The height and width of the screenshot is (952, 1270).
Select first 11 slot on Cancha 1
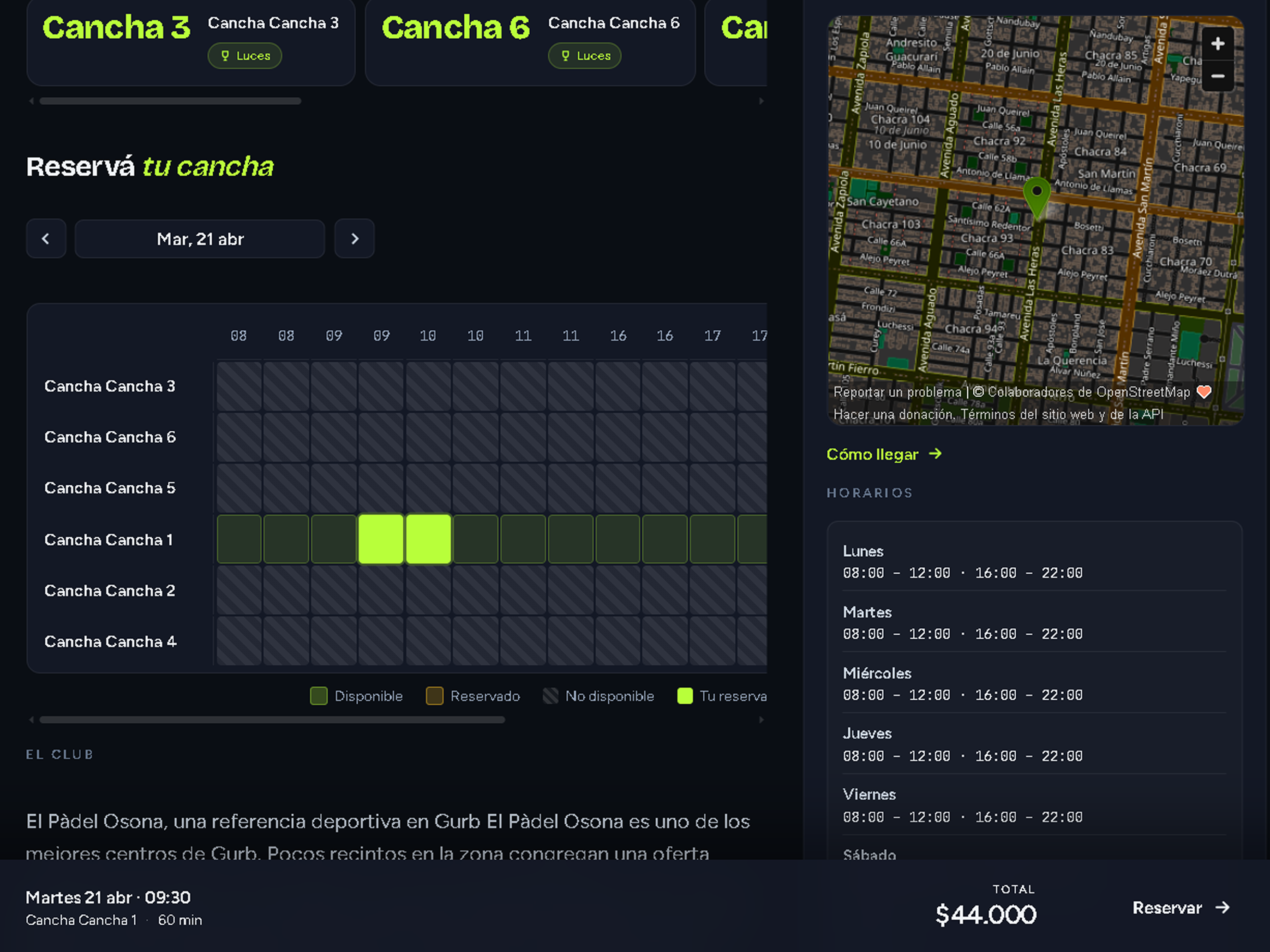click(523, 539)
